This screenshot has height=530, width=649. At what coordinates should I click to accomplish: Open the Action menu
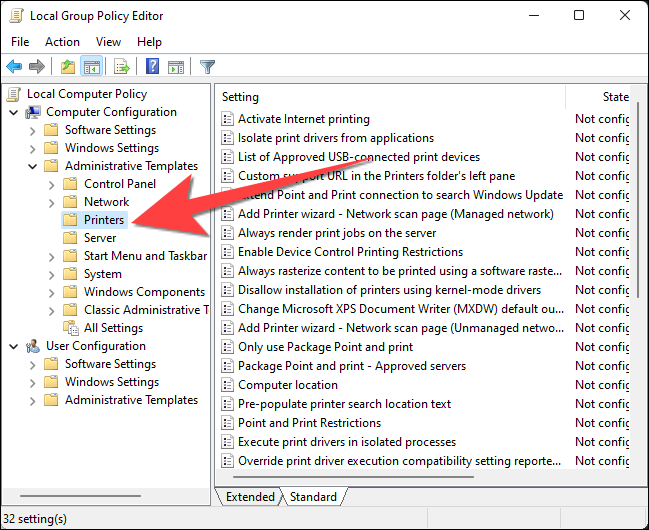tap(62, 42)
